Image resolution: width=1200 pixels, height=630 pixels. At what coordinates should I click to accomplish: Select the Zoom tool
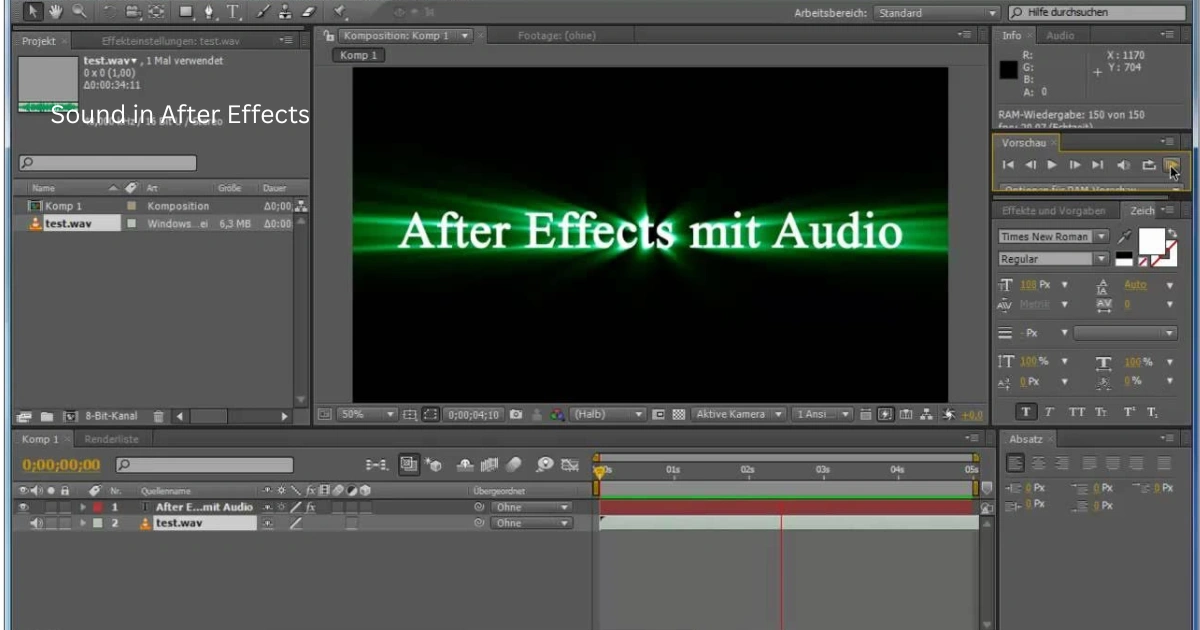click(79, 12)
